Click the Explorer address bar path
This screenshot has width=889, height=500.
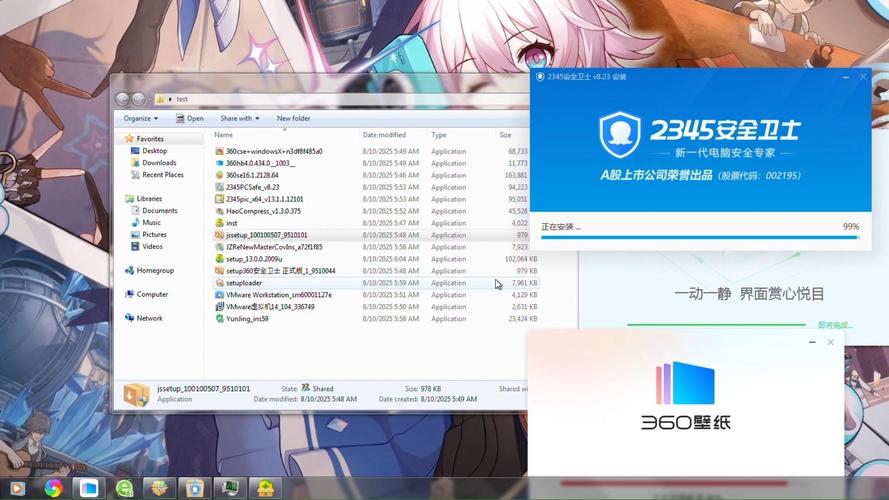click(x=300, y=99)
